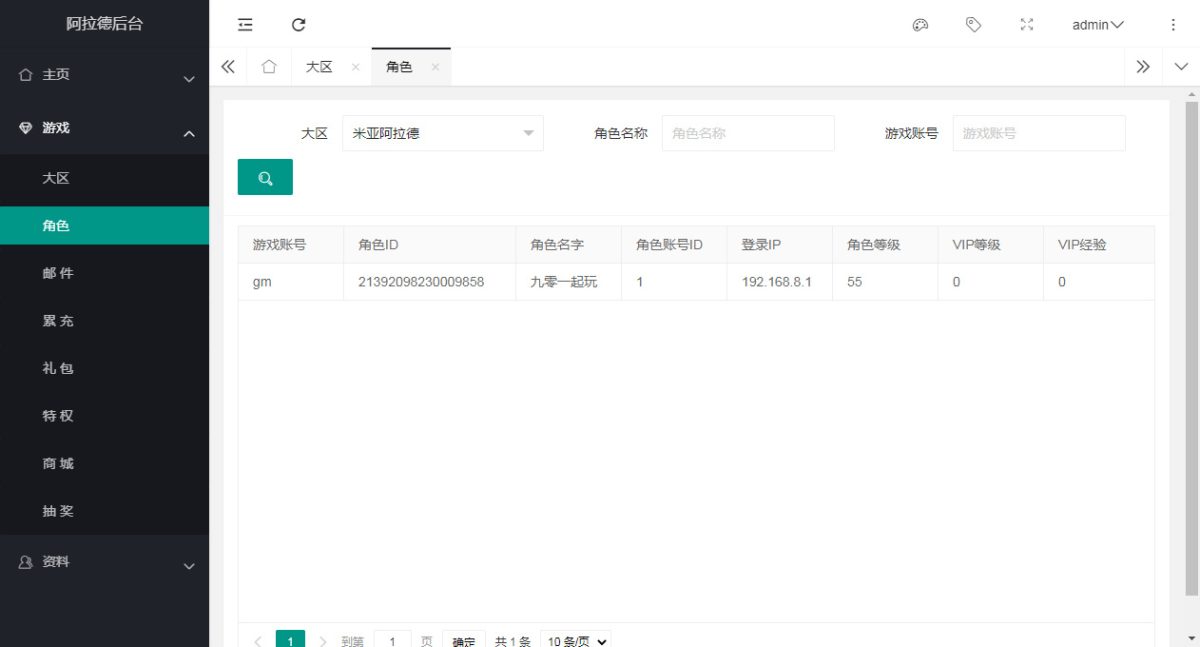Click the VIP等级 column header
Image resolution: width=1200 pixels, height=647 pixels.
[991, 245]
